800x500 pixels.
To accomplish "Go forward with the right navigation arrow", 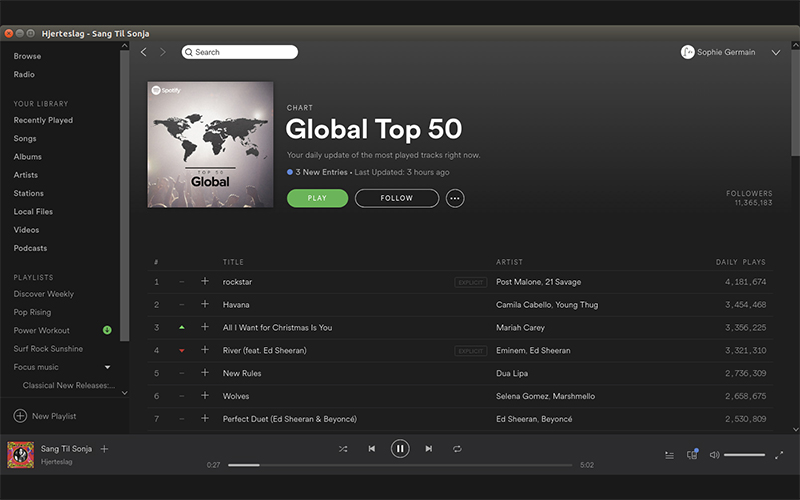I will coord(163,52).
